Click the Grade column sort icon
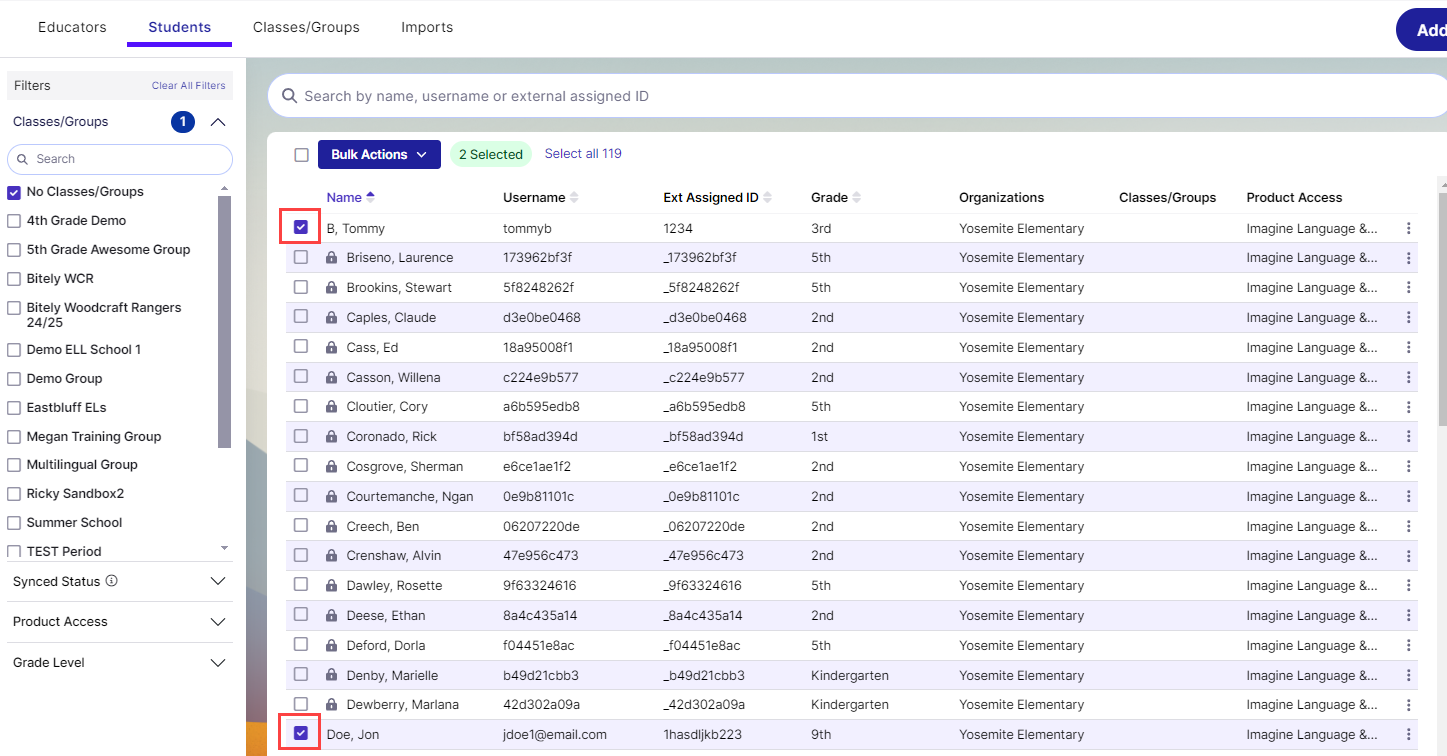The height and width of the screenshot is (756, 1447). point(857,197)
